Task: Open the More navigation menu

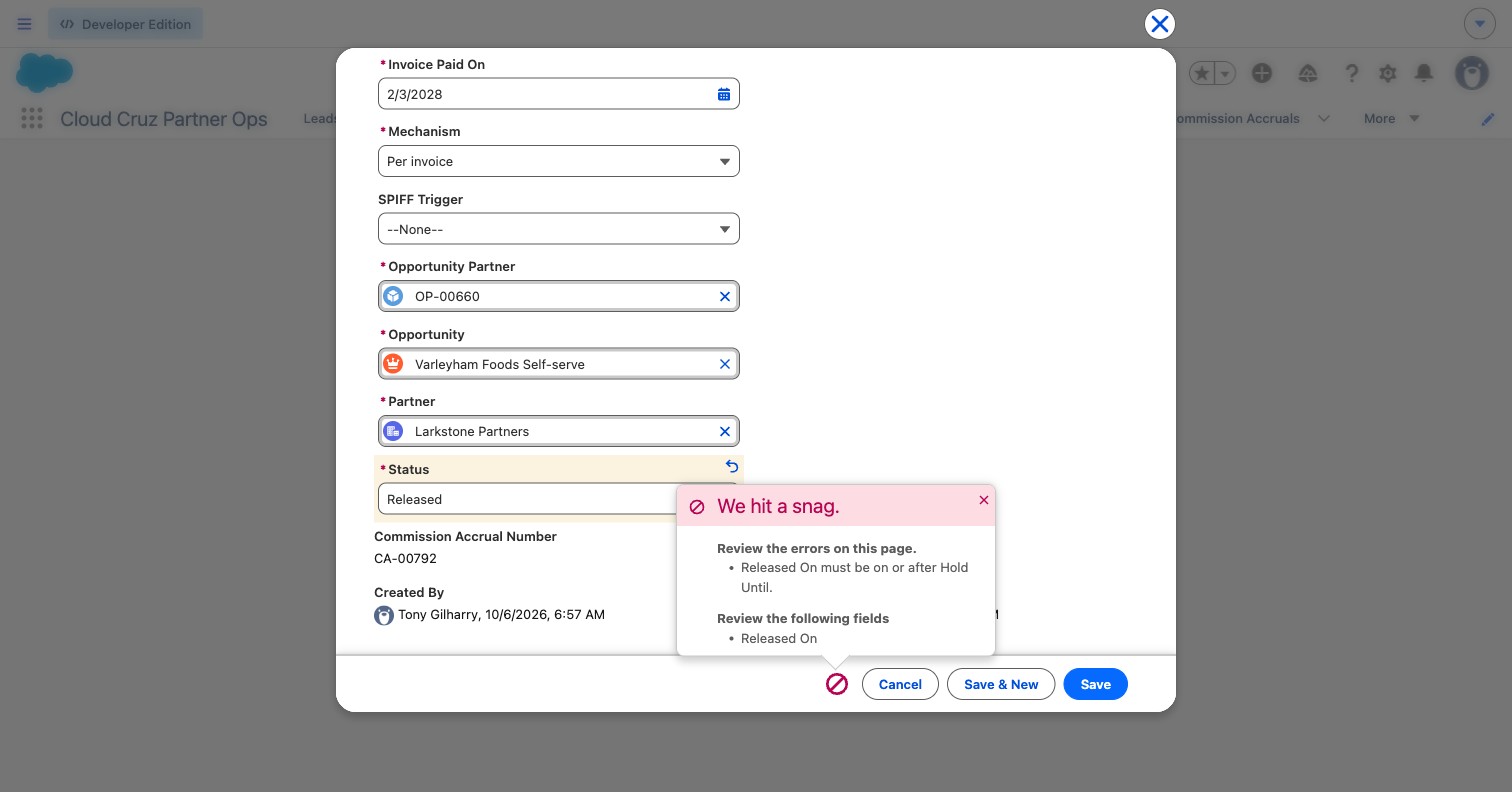Action: coord(1391,118)
